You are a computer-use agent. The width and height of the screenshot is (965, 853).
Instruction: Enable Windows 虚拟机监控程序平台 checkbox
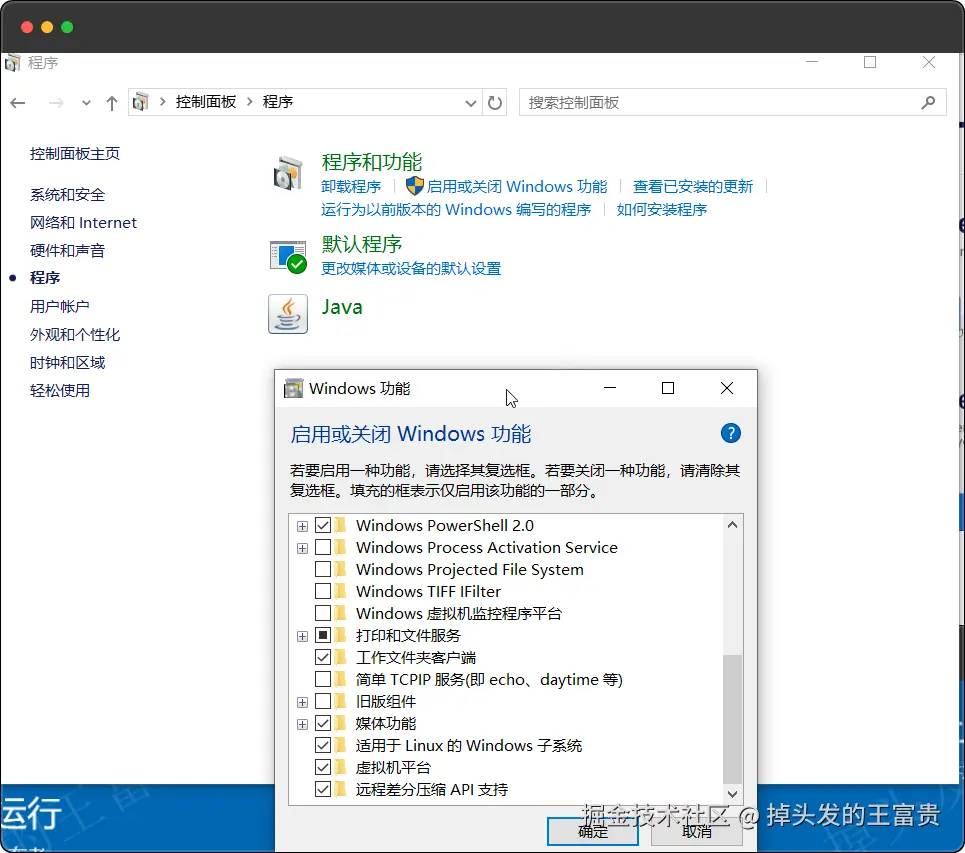pos(323,613)
